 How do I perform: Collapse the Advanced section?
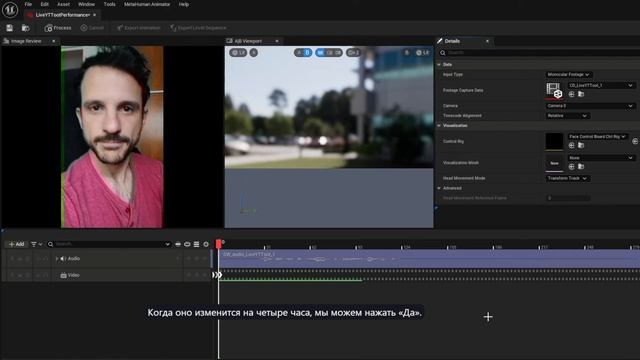point(439,188)
